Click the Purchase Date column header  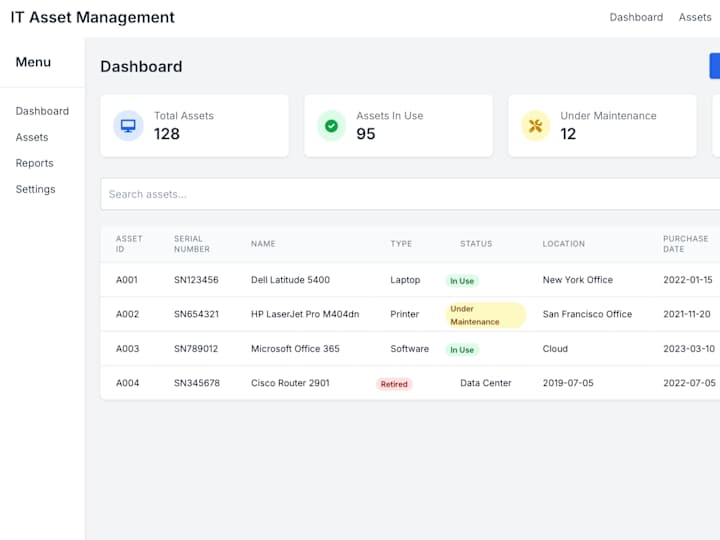pyautogui.click(x=686, y=244)
